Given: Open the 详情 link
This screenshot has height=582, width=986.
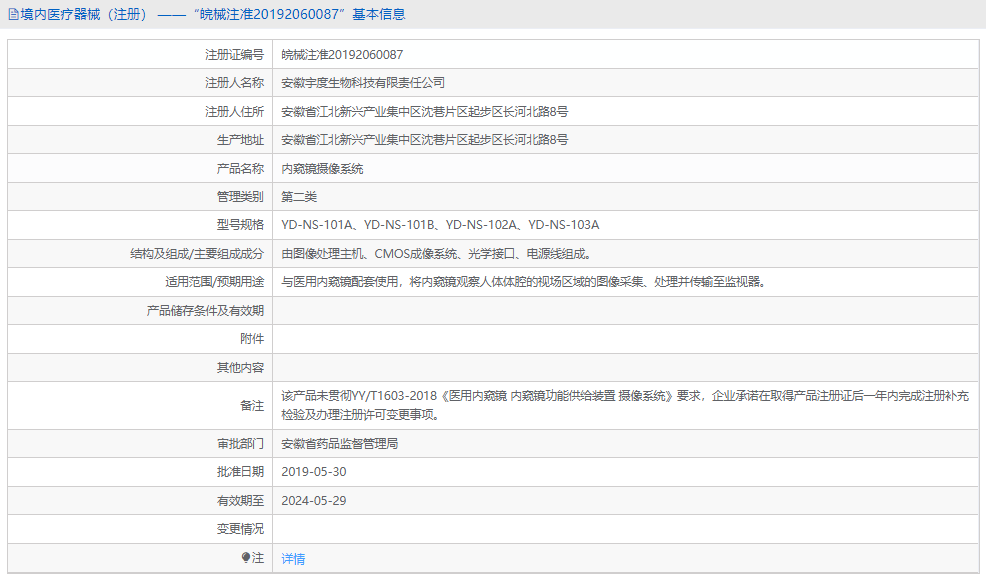Looking at the screenshot, I should click(293, 559).
